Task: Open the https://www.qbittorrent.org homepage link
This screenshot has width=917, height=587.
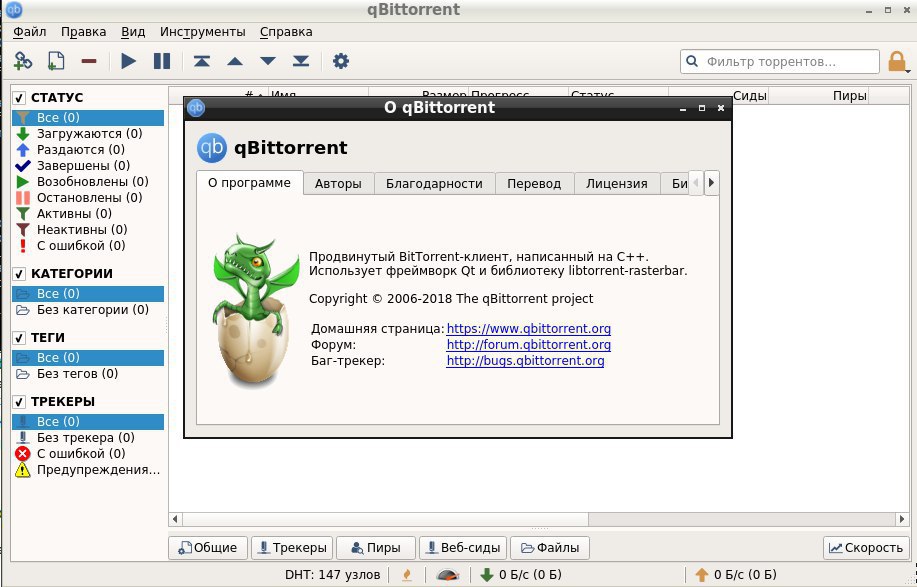Action: coord(529,329)
